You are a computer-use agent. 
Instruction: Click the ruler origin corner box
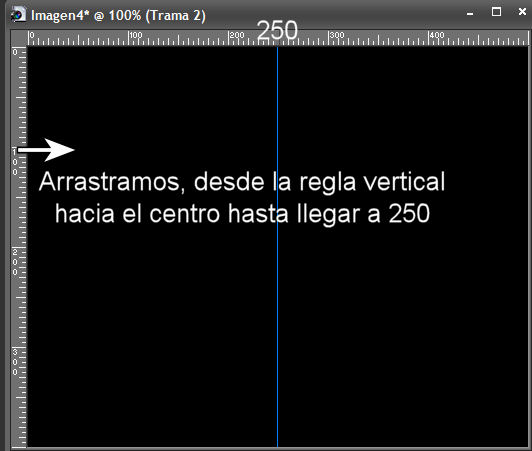19,38
